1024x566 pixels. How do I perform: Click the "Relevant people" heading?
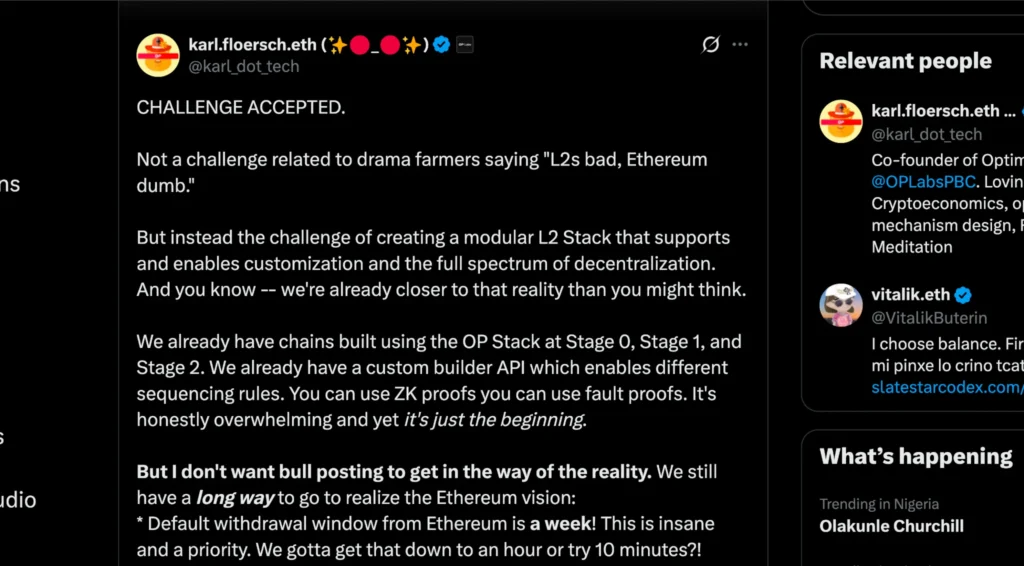point(905,61)
